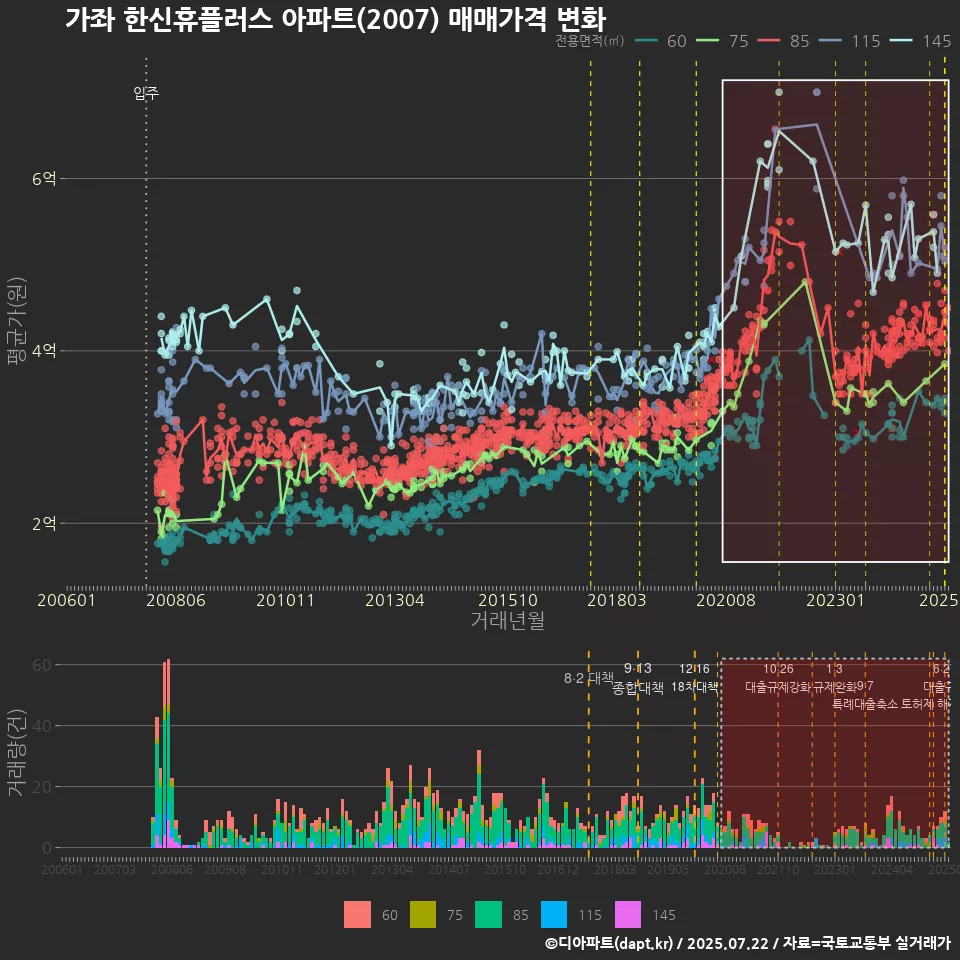This screenshot has height=960, width=960.
Task: Click the chart title 가좌 한신휴플러스 아파트(2007) 매매가격 변화
Action: (335, 19)
